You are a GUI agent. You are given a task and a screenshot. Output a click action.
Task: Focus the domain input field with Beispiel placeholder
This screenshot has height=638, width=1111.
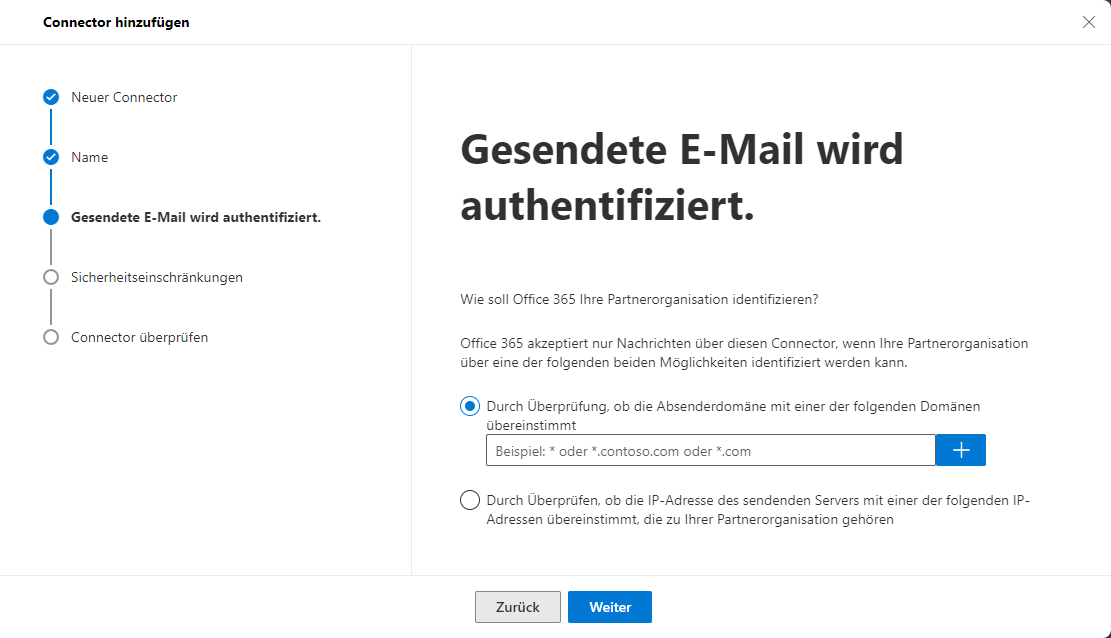point(711,450)
